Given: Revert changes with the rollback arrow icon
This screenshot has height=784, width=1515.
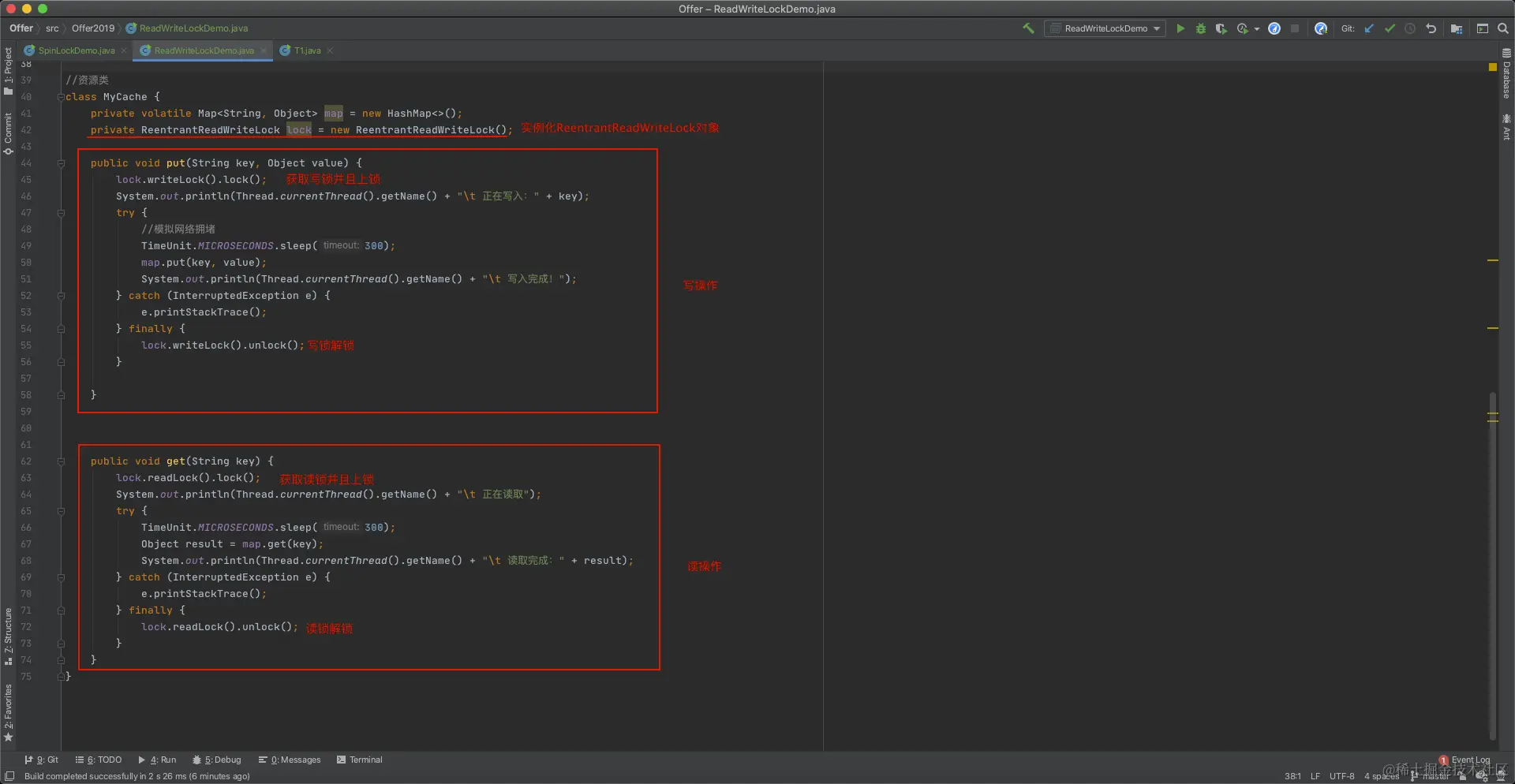Looking at the screenshot, I should pos(1431,28).
